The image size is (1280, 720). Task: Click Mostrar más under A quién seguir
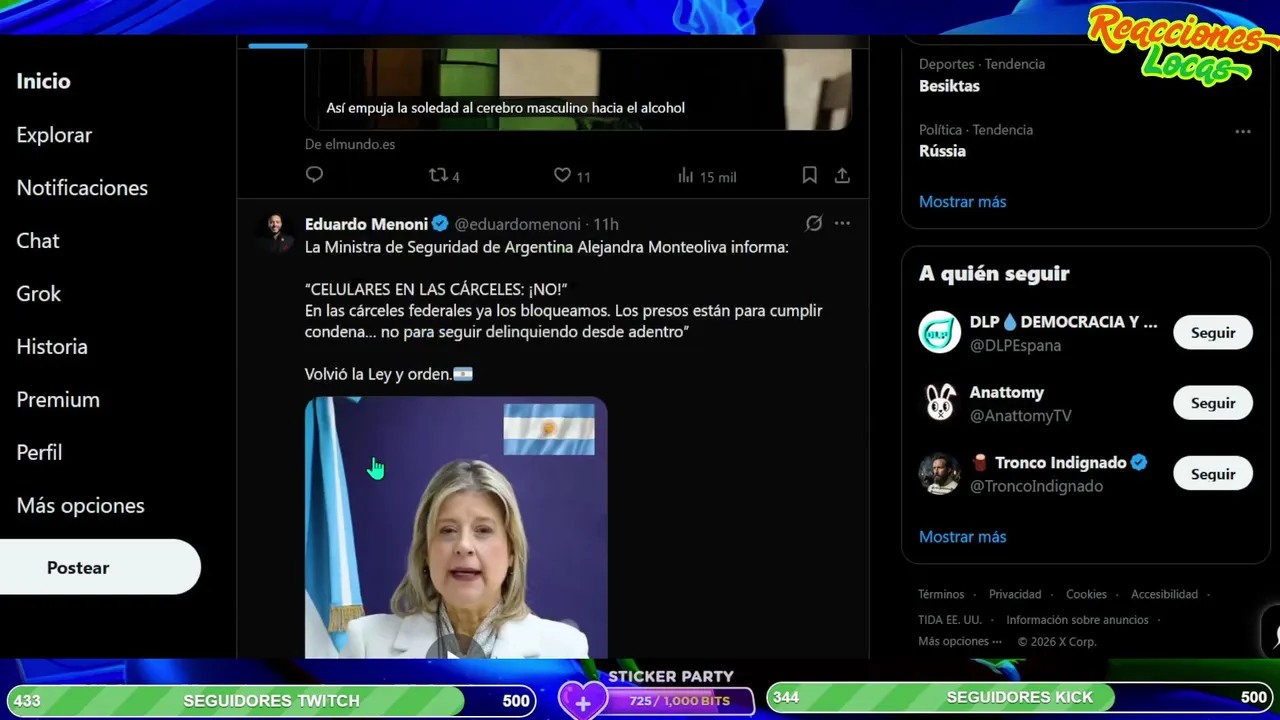[962, 537]
